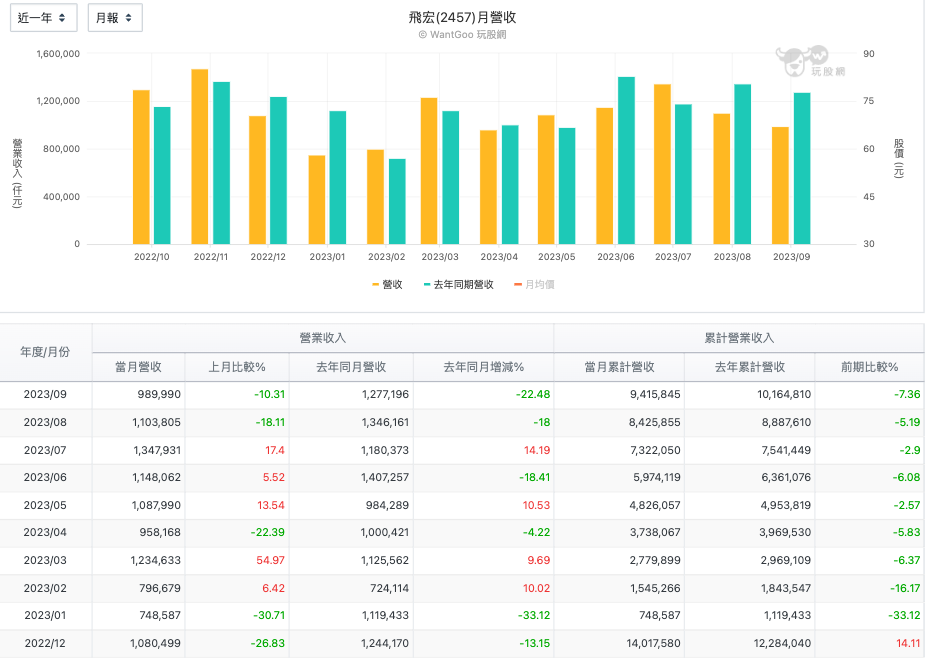
Task: Click the © WantGoo 玩股網 credit link
Action: click(462, 34)
